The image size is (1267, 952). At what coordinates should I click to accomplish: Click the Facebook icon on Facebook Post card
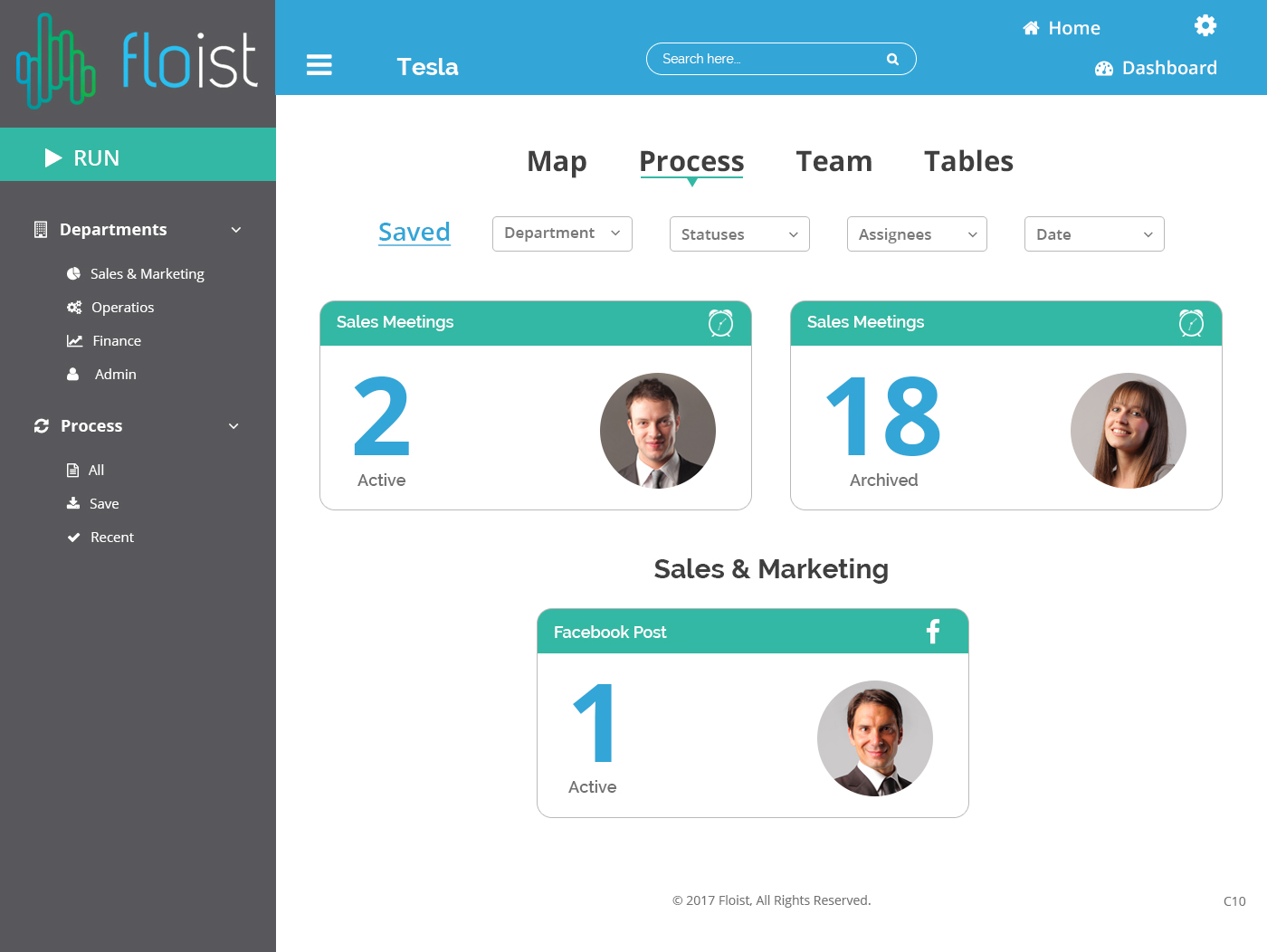tap(933, 632)
